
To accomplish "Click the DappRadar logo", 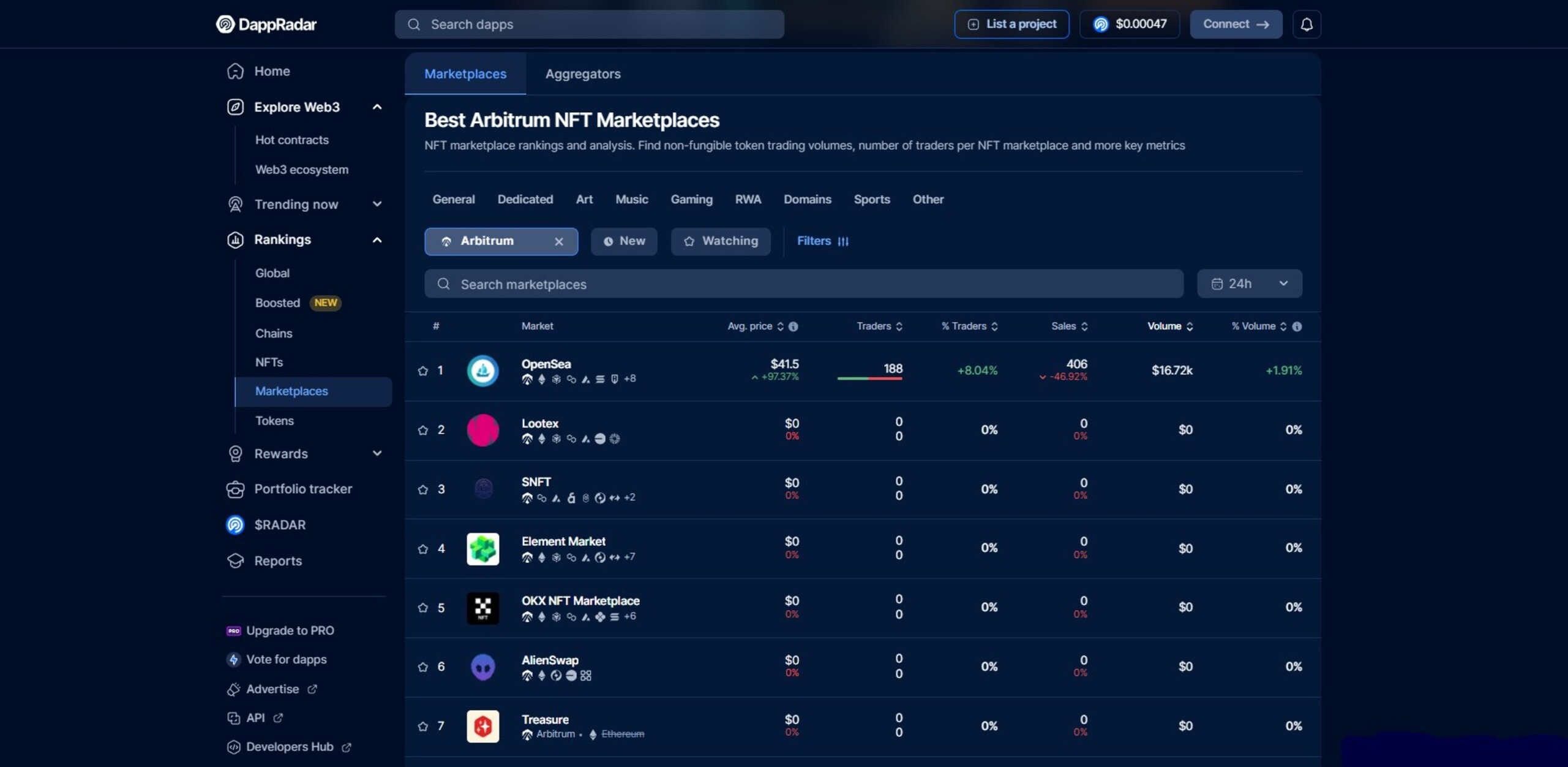I will (266, 24).
